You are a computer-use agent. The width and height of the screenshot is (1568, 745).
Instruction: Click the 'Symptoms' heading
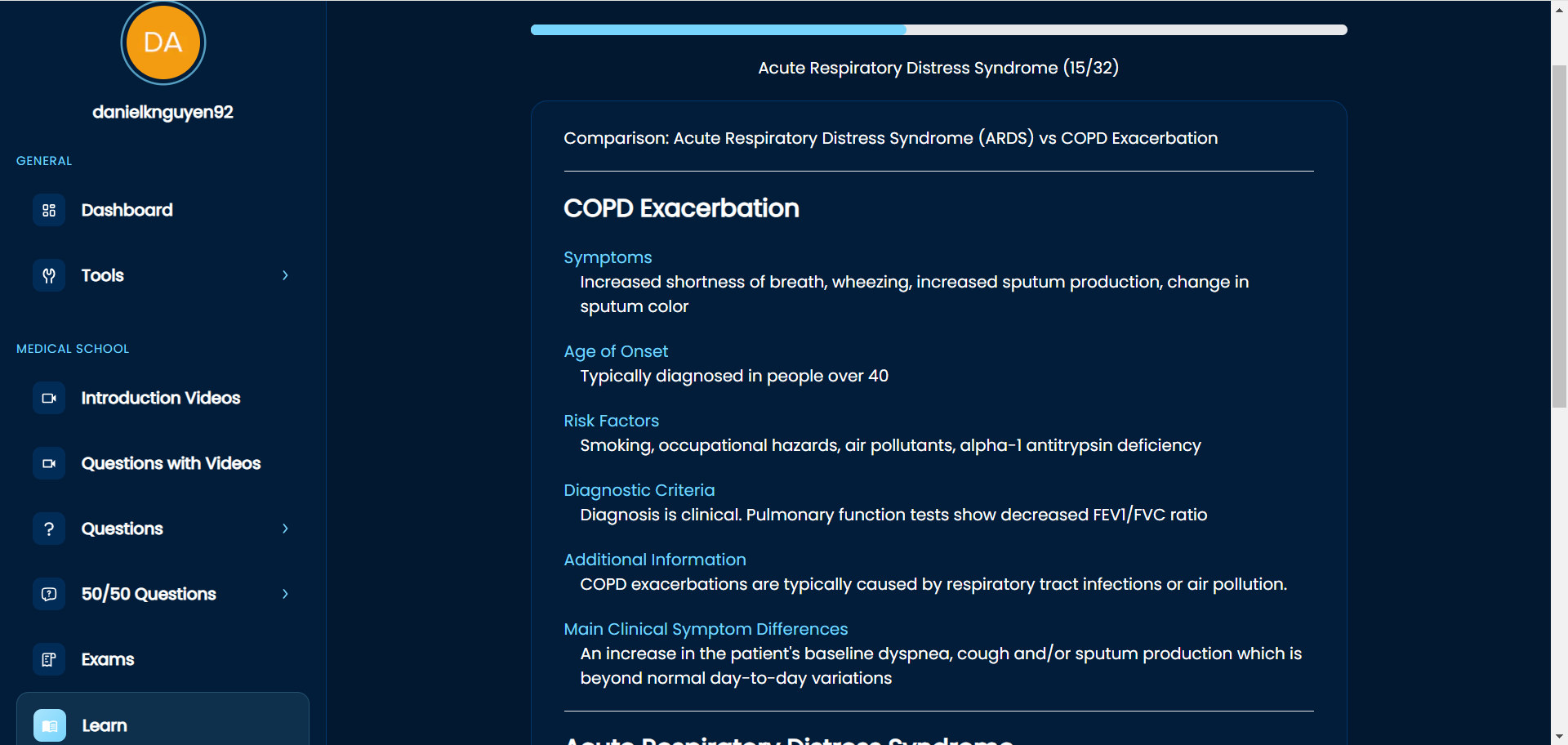click(x=608, y=257)
